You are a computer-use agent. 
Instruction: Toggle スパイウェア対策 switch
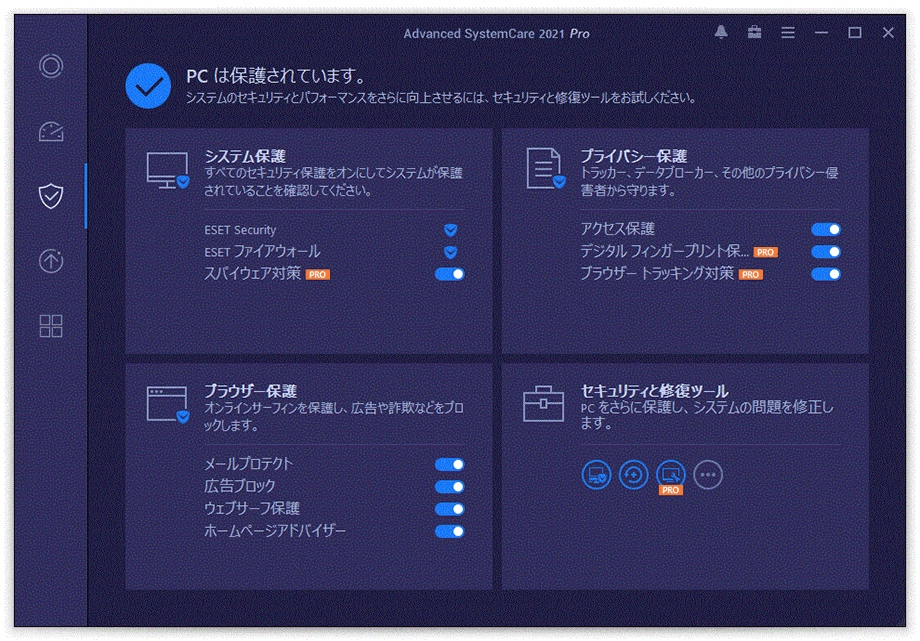pos(450,274)
